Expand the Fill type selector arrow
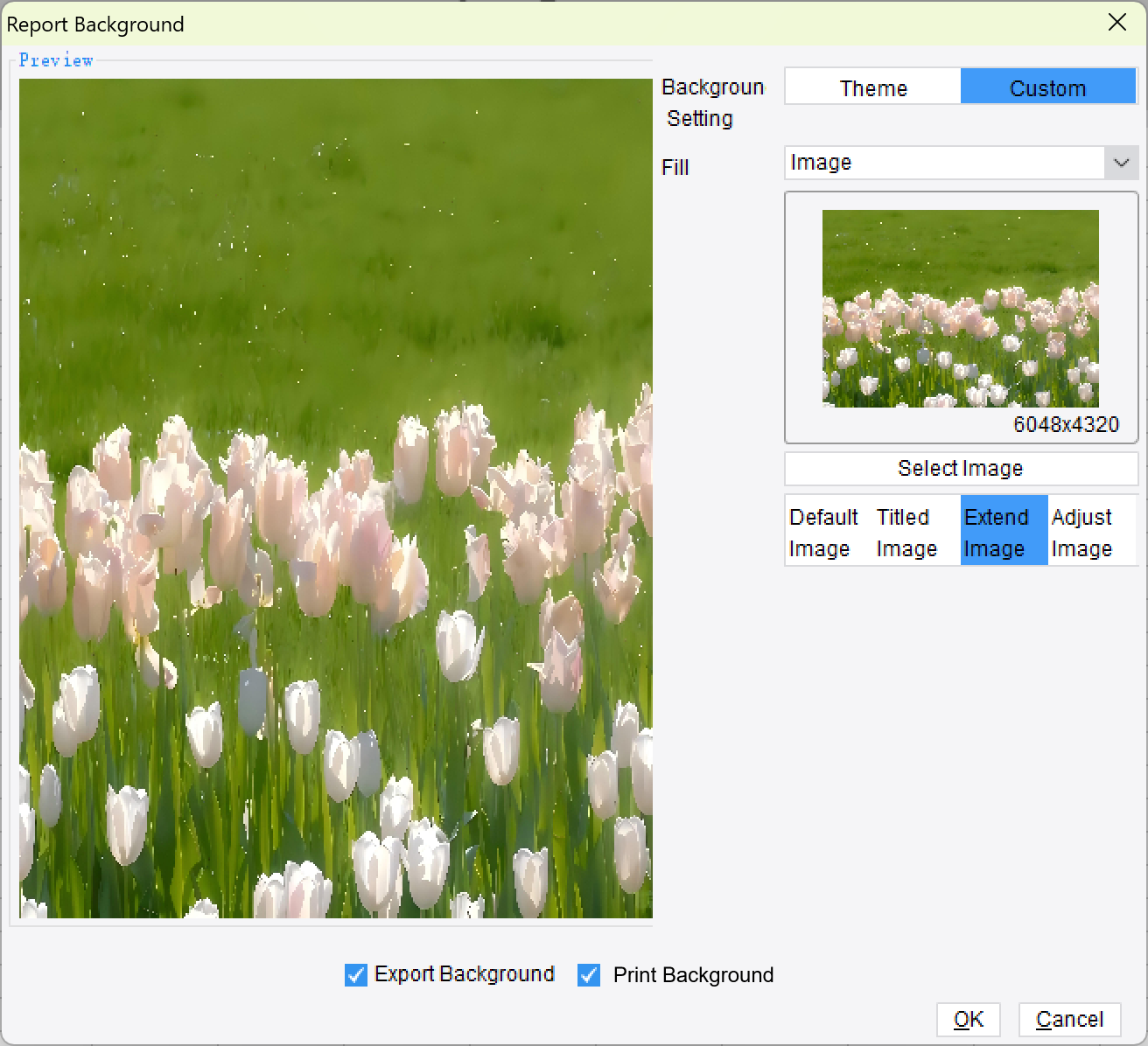This screenshot has height=1046, width=1148. (1123, 162)
